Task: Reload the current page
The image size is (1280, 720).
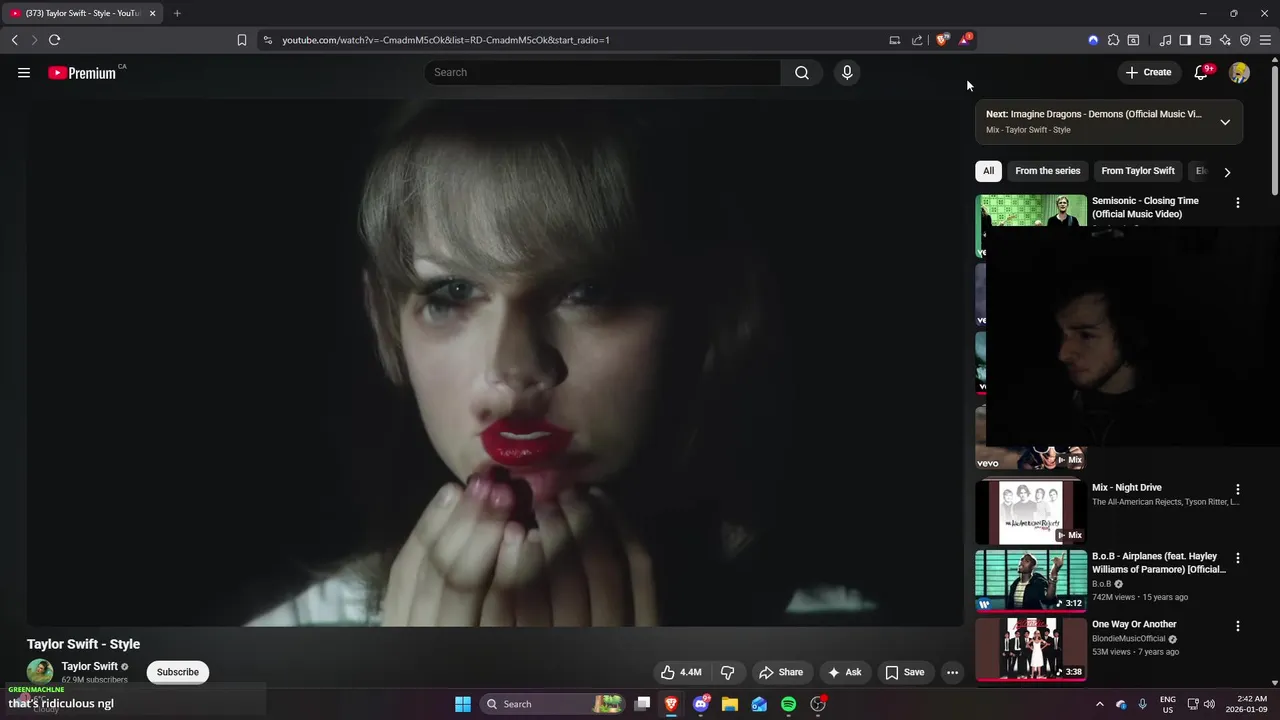Action: [x=54, y=40]
